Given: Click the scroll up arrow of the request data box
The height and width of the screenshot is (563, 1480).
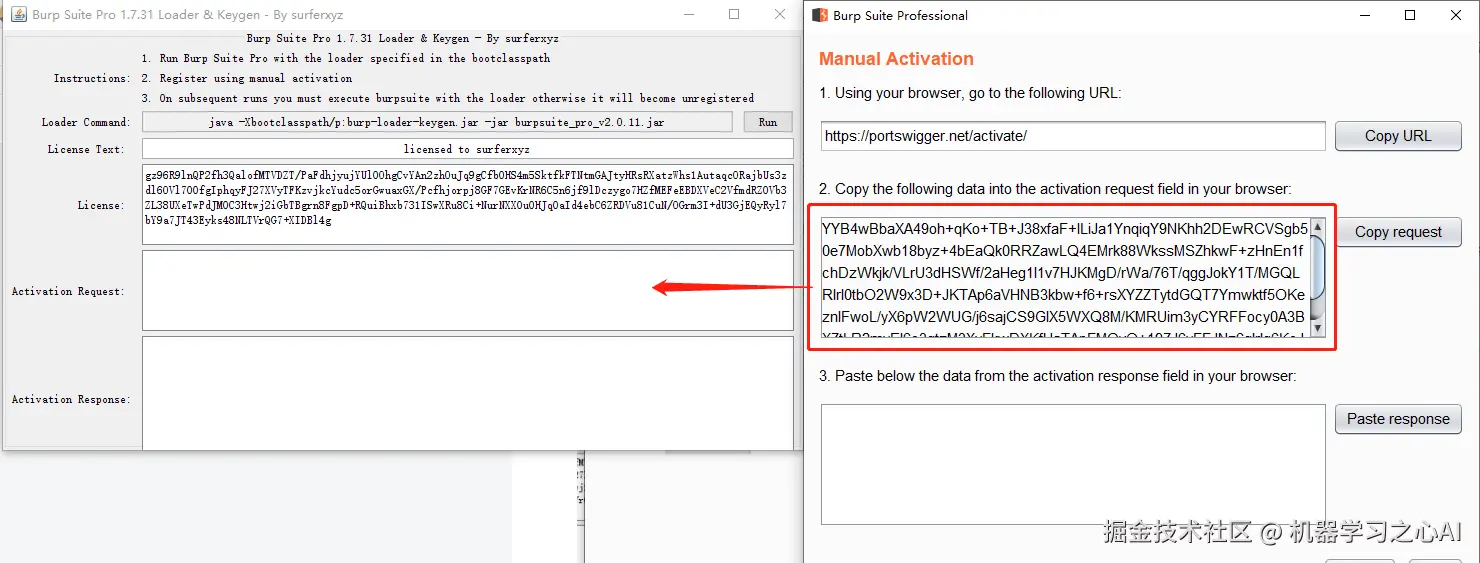Looking at the screenshot, I should coord(1317,227).
